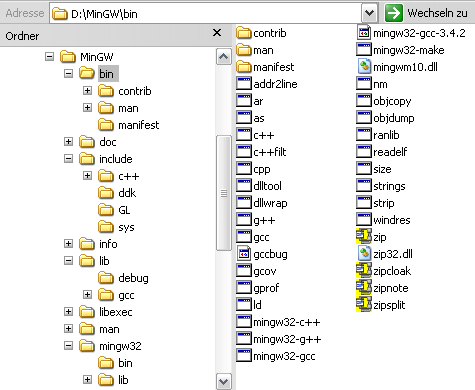
Task: Select the gcc executable file icon
Action: point(244,237)
